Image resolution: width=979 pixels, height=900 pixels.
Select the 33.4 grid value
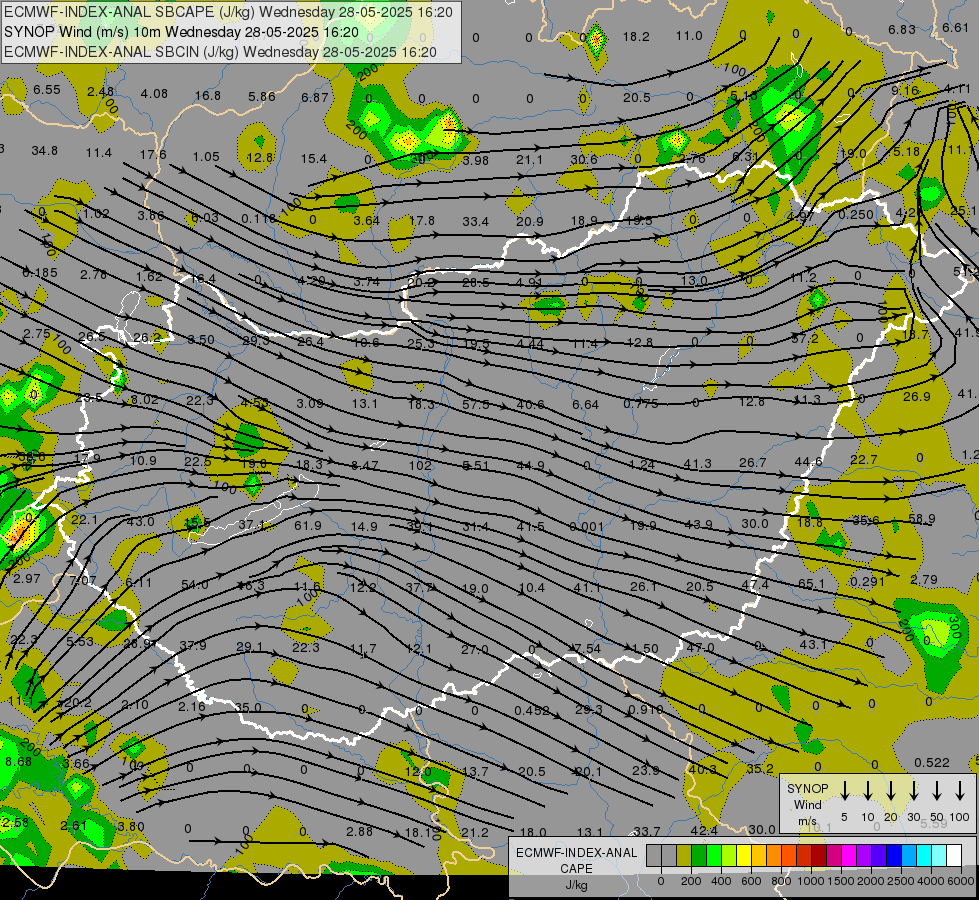pyautogui.click(x=476, y=221)
